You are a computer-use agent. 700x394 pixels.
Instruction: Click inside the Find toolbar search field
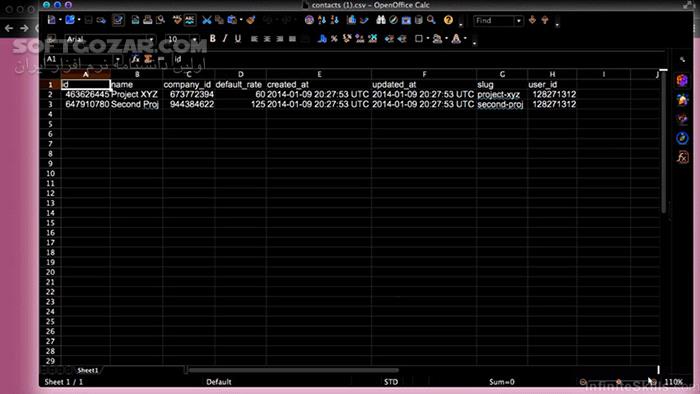coord(494,21)
